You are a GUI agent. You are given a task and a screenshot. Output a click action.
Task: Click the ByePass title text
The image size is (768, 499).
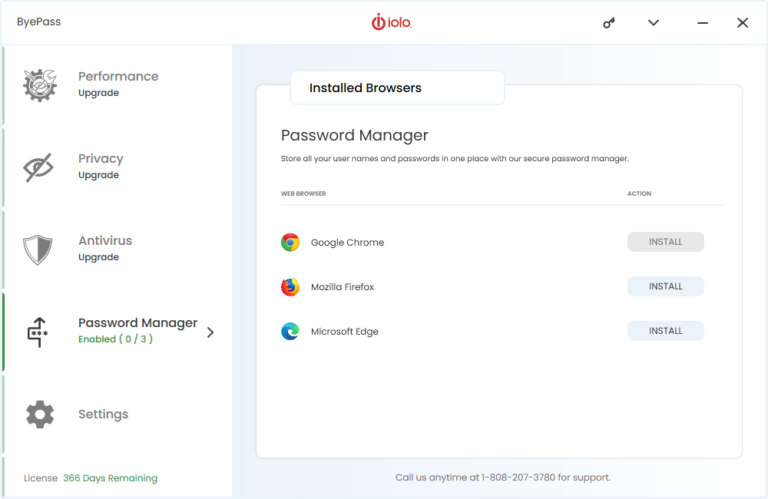click(39, 22)
